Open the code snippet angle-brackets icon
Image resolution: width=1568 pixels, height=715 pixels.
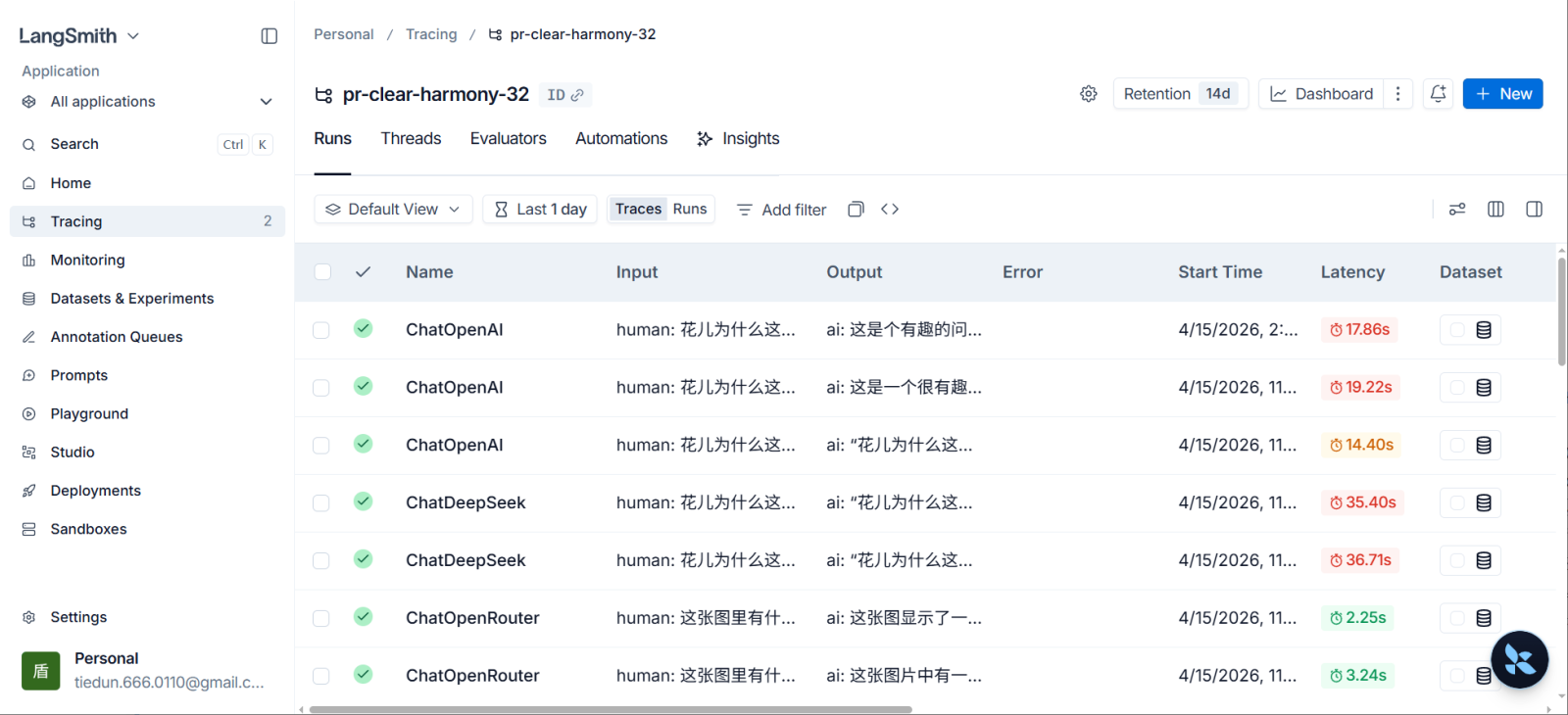[890, 210]
